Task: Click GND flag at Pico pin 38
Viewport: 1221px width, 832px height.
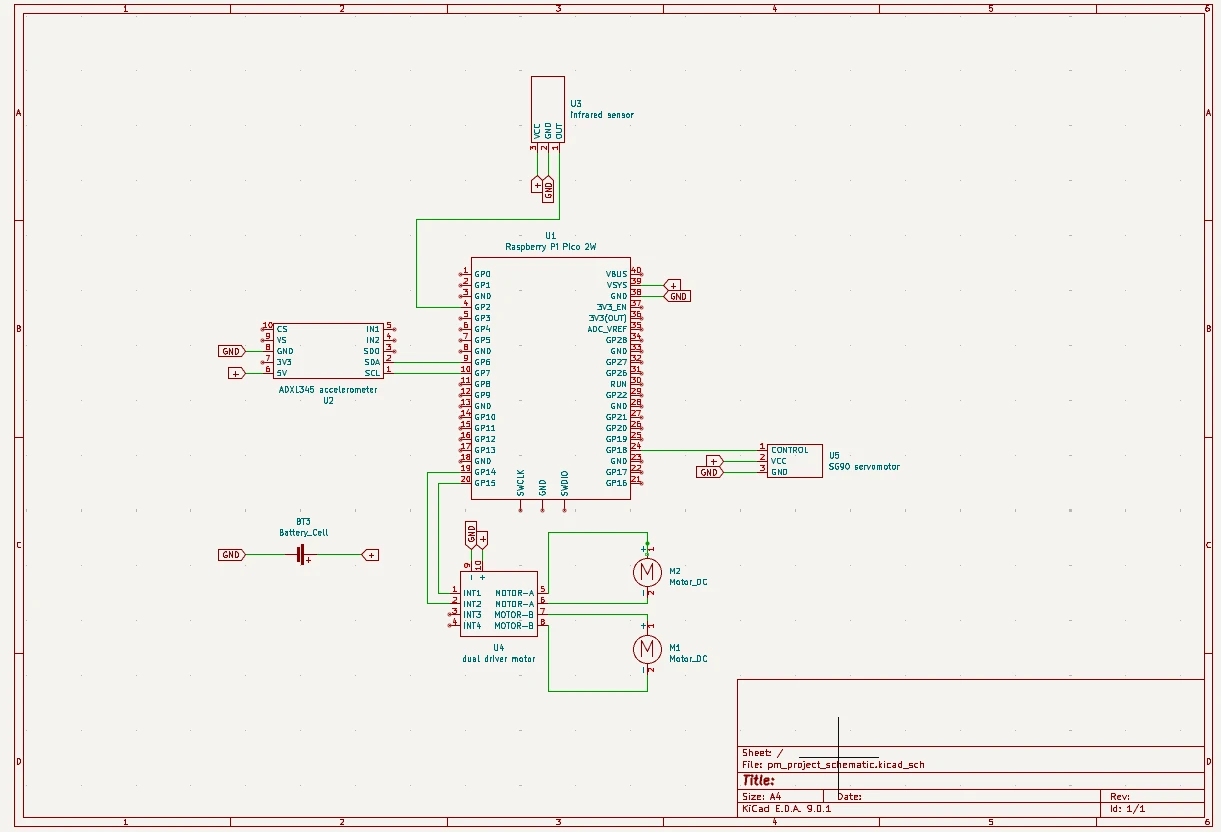Action: tap(678, 296)
